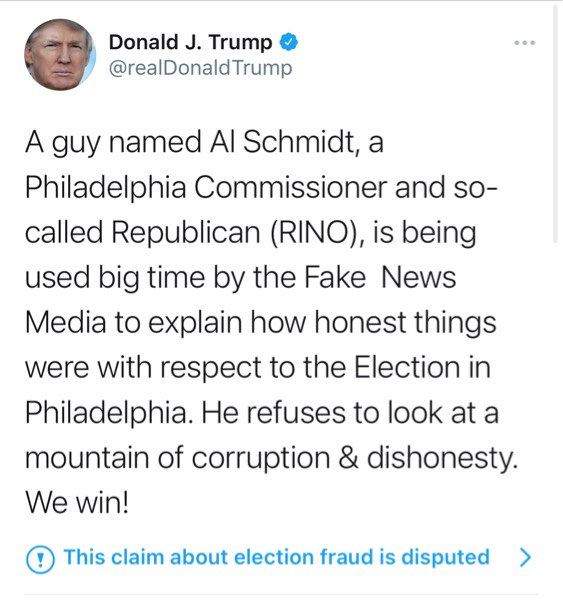This screenshot has width=563, height=600.
Task: Open the @realDonaldTrump handle
Action: point(201,68)
